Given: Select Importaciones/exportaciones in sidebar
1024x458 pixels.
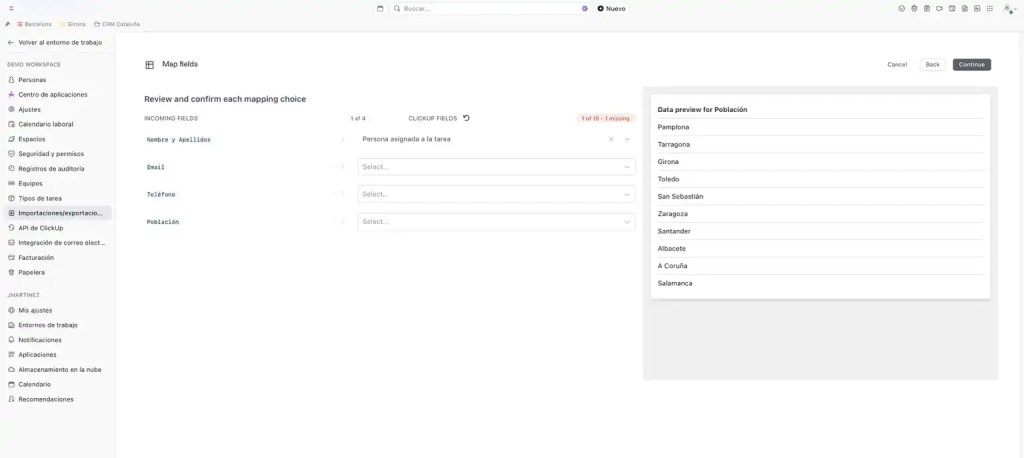Looking at the screenshot, I should pos(57,213).
